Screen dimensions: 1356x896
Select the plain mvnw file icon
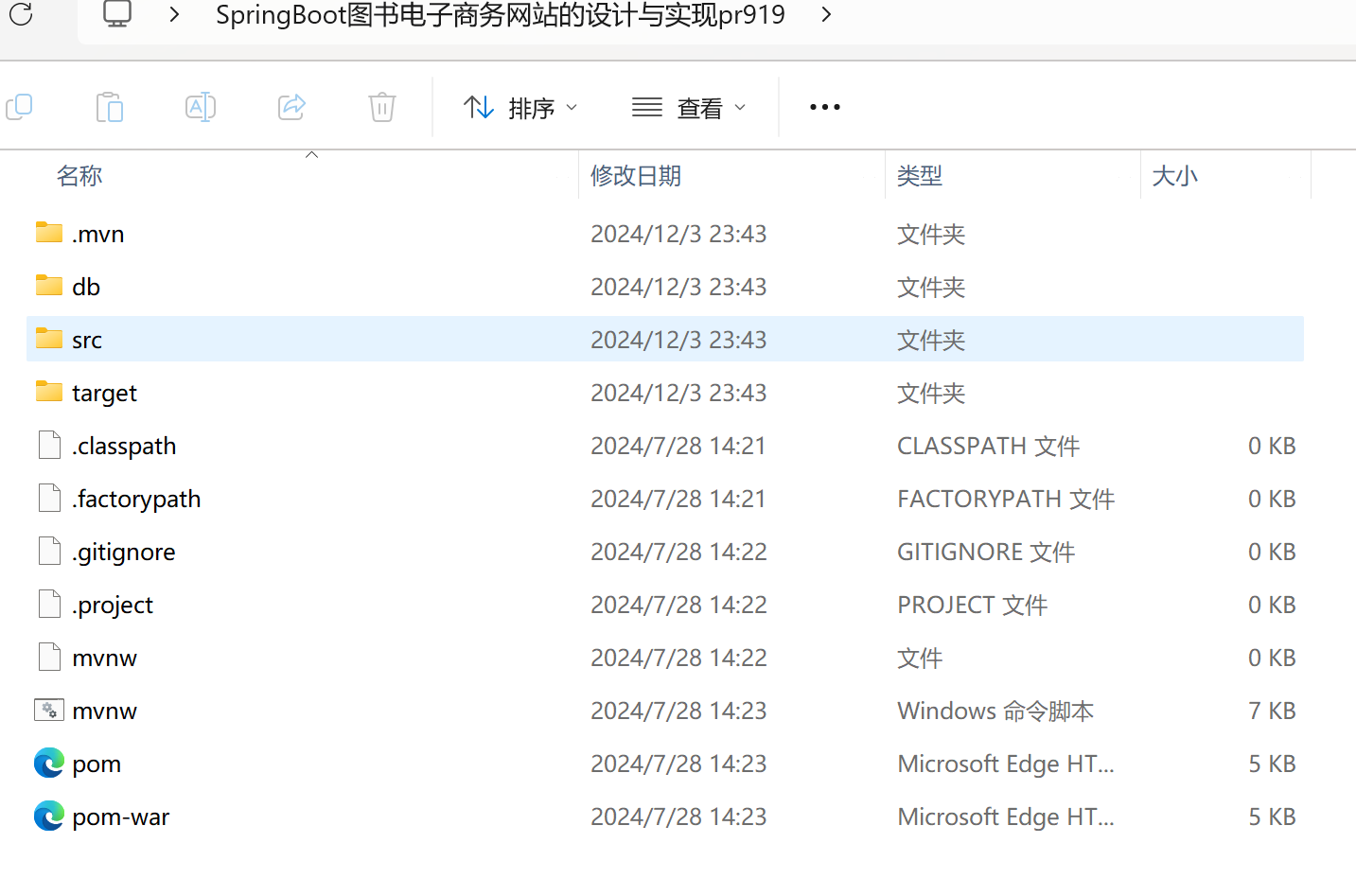(49, 657)
